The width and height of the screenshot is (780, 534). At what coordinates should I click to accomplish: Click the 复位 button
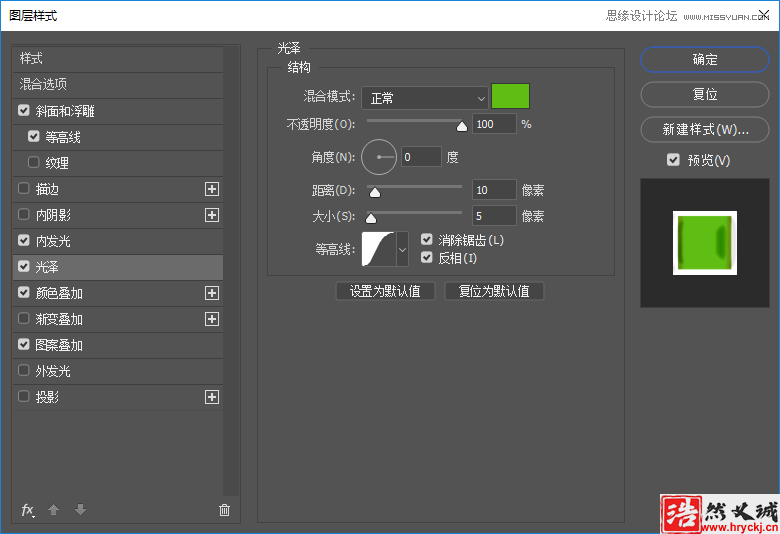click(x=705, y=95)
